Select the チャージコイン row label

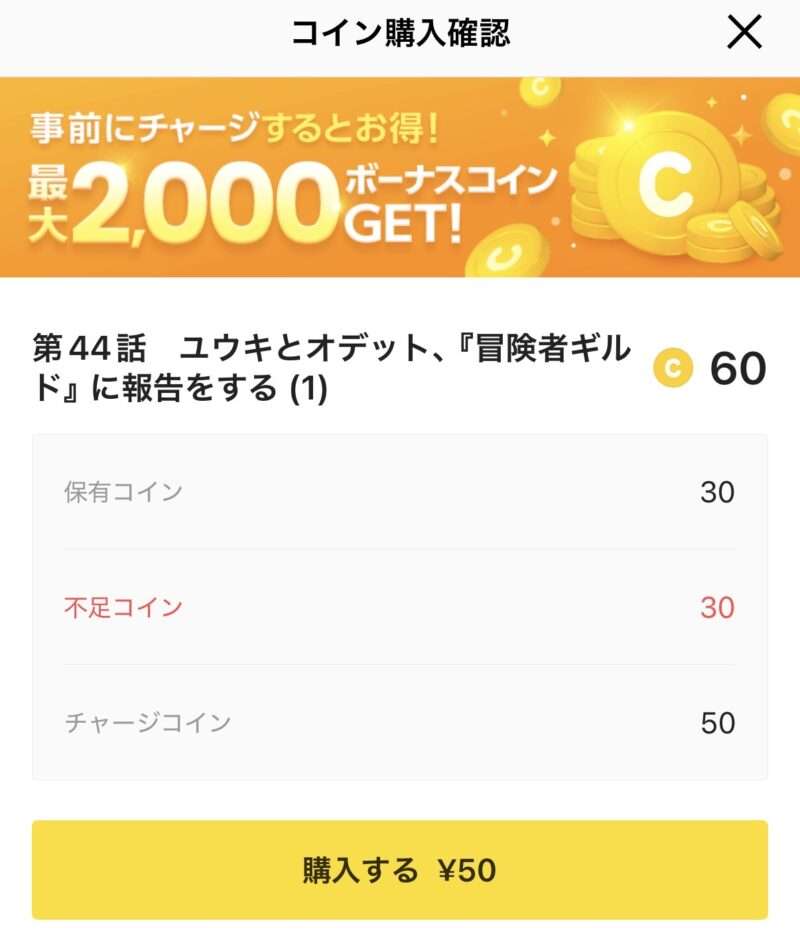(147, 723)
